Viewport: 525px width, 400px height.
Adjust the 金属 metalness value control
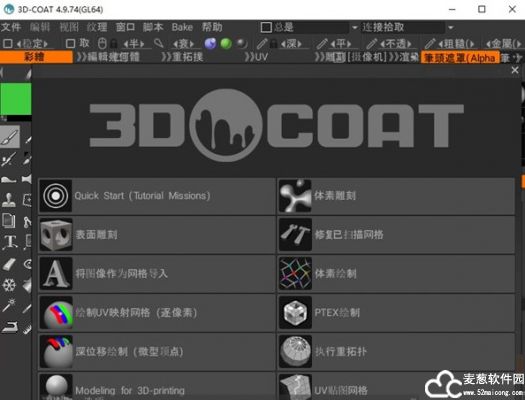[504, 44]
